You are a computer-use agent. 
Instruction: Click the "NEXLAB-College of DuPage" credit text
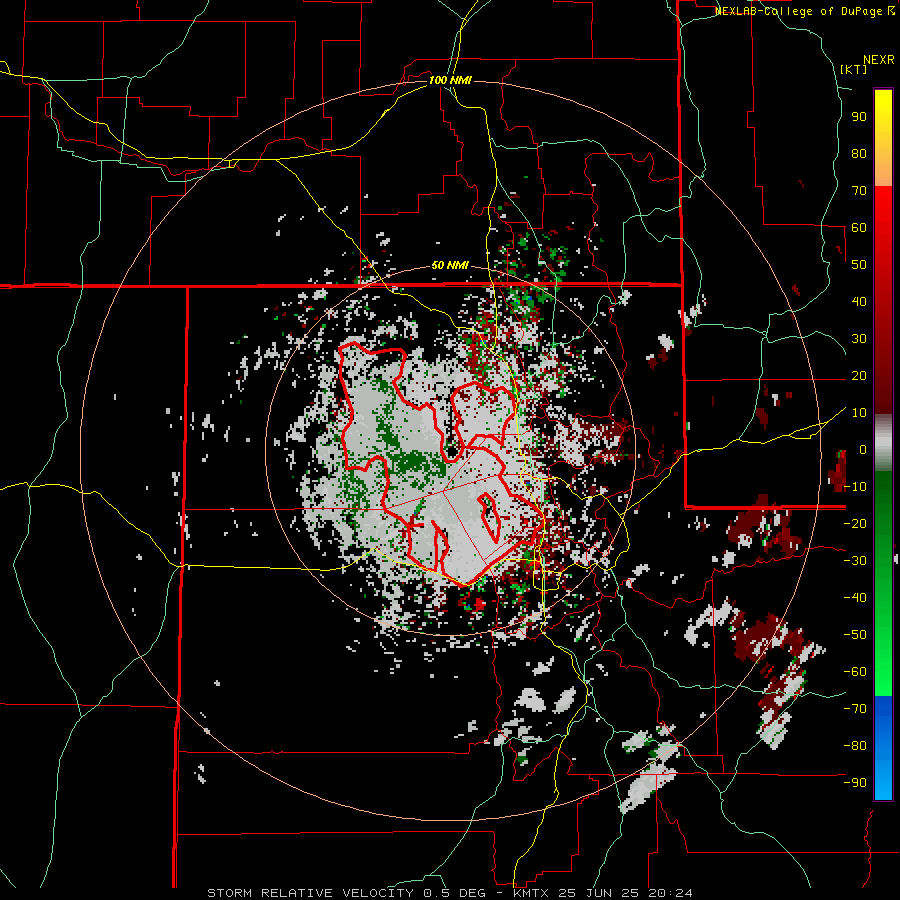pyautogui.click(x=799, y=11)
